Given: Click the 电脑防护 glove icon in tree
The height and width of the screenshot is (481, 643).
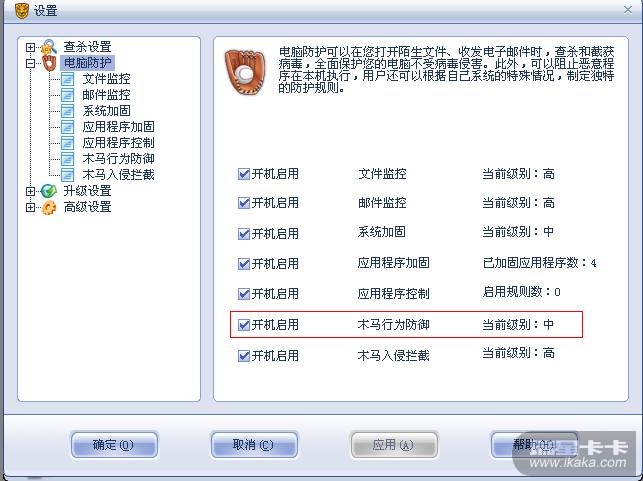Looking at the screenshot, I should coord(49,63).
